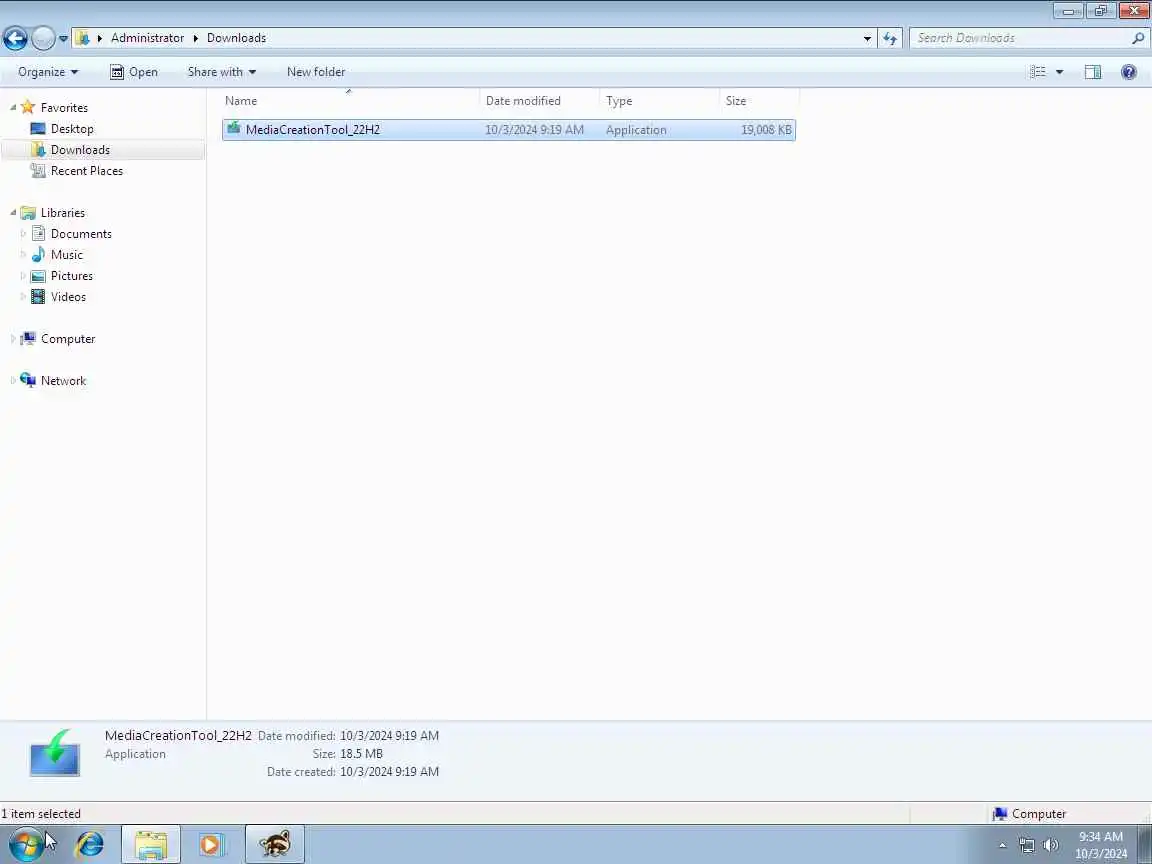Show hidden tray icons arrow
This screenshot has width=1152, height=864.
[x=1002, y=846]
